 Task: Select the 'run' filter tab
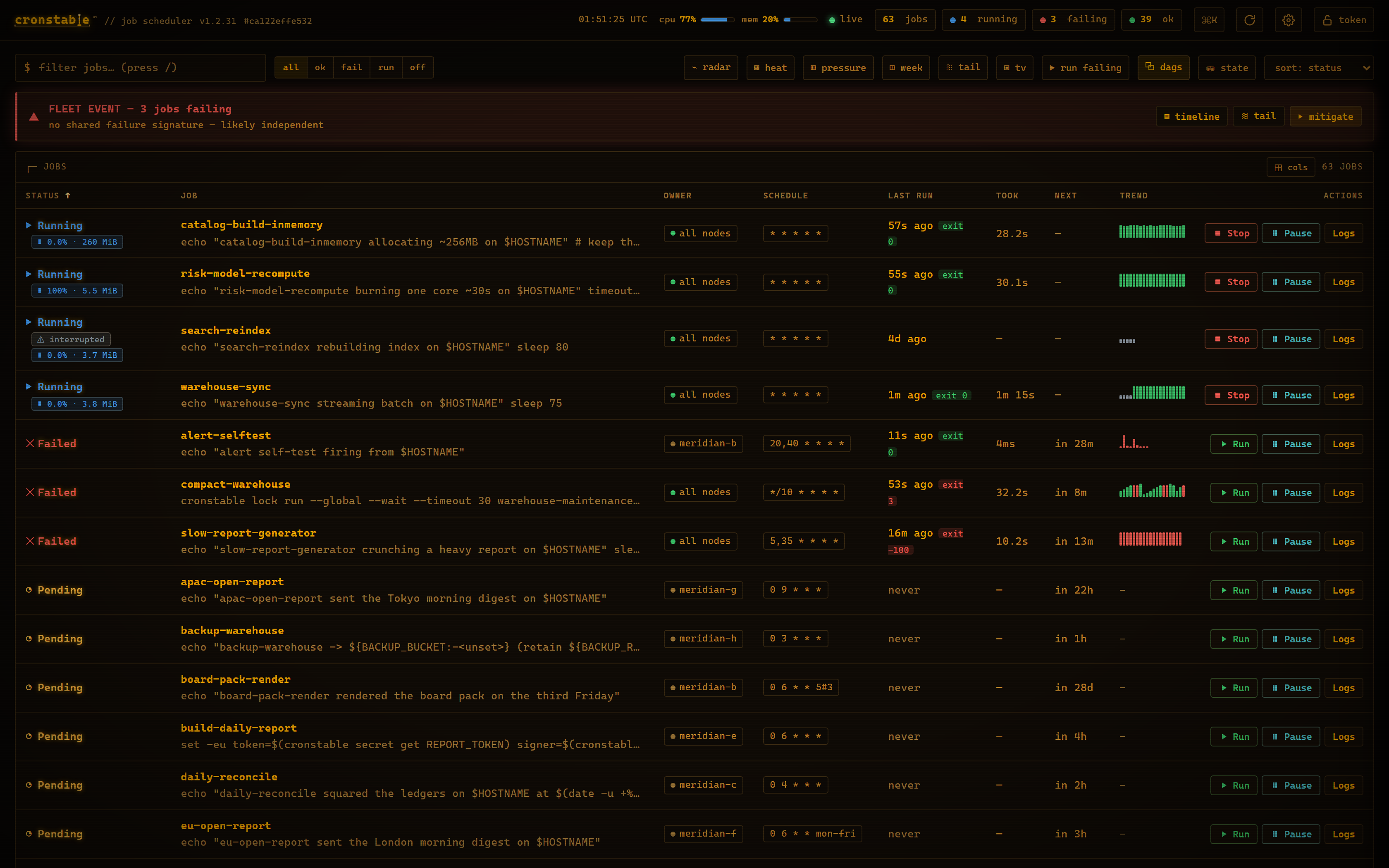[x=386, y=68]
